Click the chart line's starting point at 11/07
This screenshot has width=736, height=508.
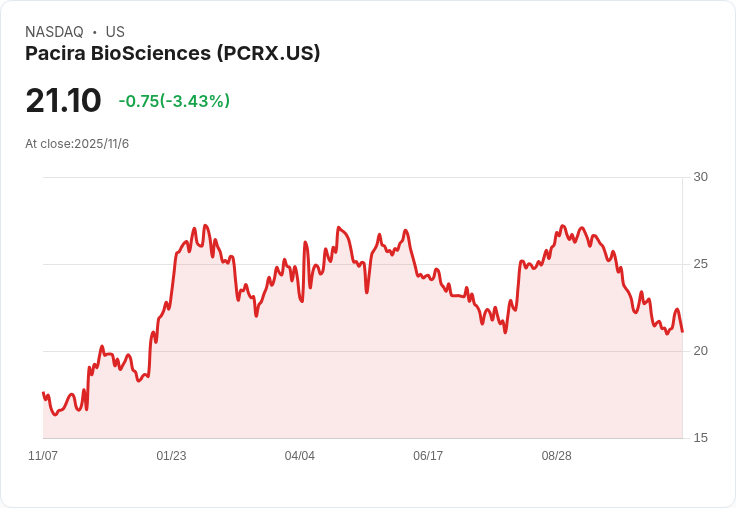43,393
